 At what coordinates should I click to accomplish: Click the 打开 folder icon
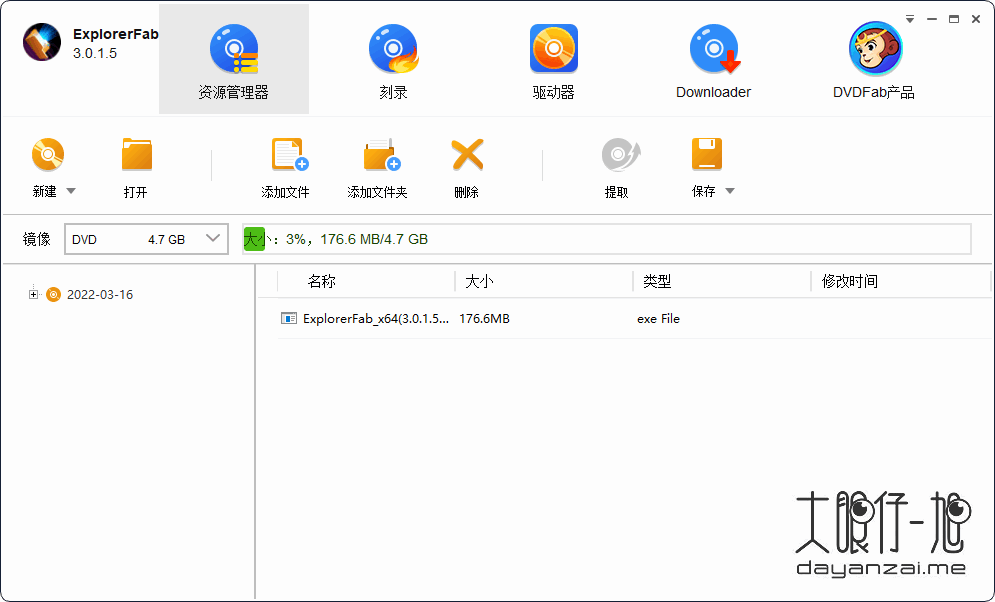136,154
